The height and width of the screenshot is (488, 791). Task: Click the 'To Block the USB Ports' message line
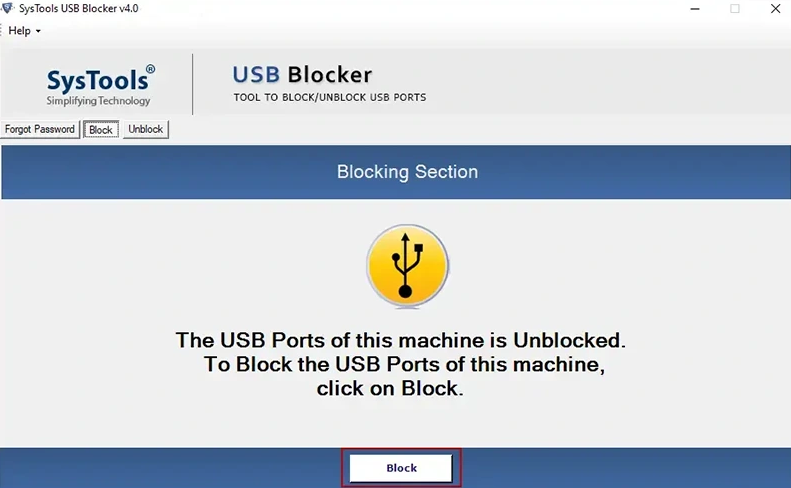click(404, 365)
